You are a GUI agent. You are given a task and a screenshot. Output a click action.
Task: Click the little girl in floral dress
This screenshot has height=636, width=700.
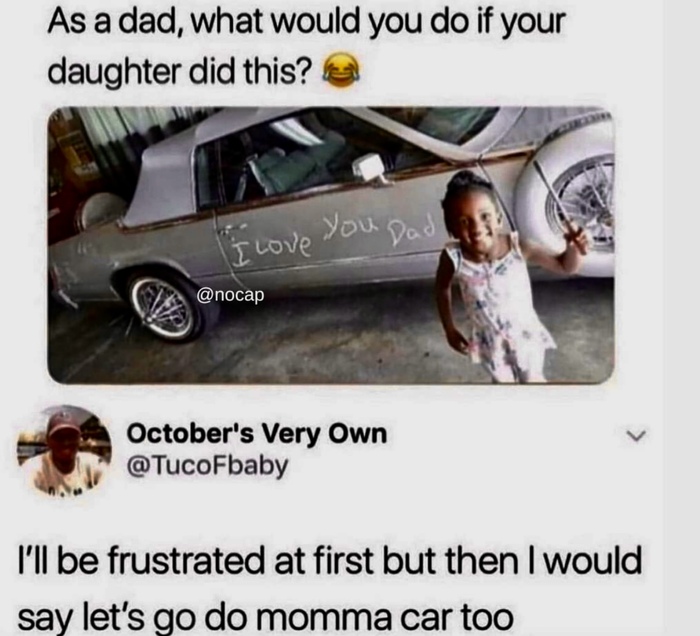496,277
